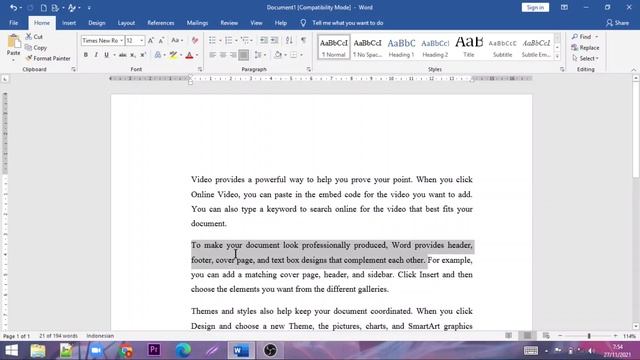Screen dimensions: 640x360
Task: Open the borders dropdown arrow
Action: (302, 55)
